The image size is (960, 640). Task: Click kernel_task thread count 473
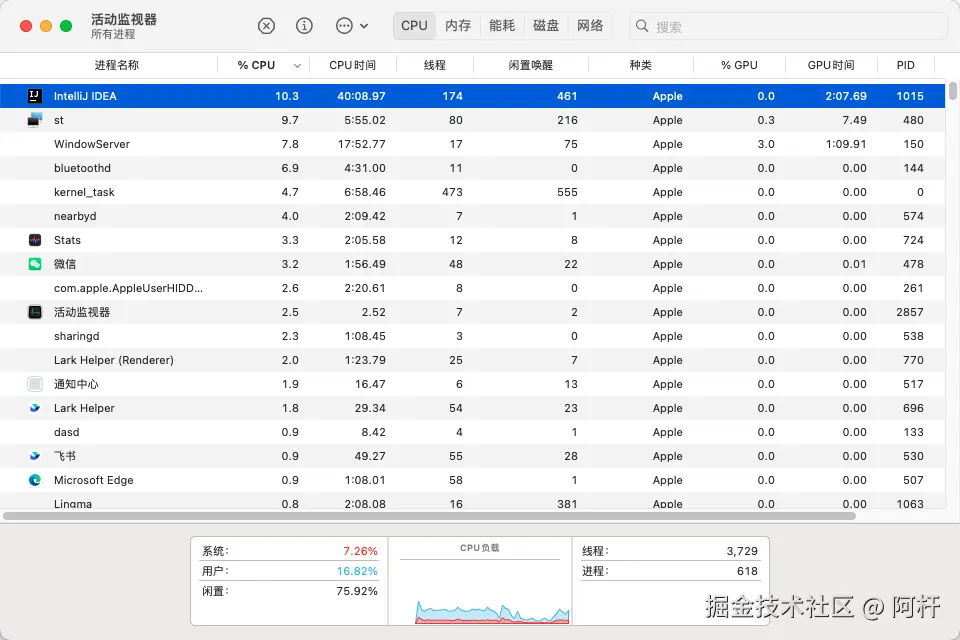point(452,192)
